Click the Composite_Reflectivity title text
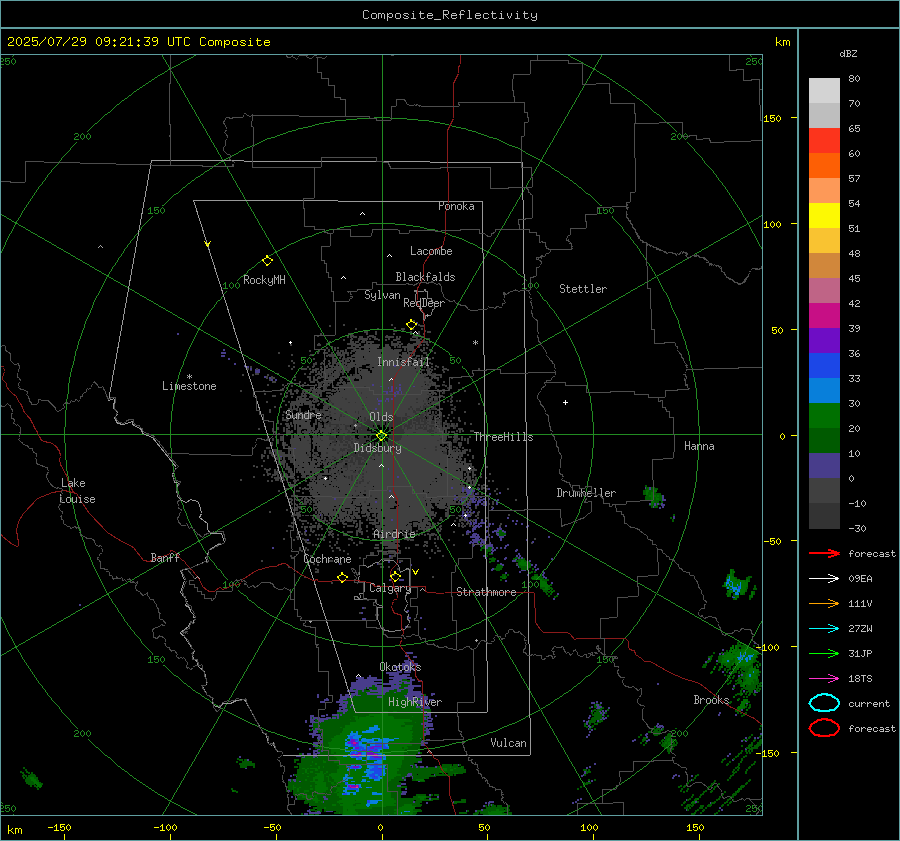 pos(450,15)
